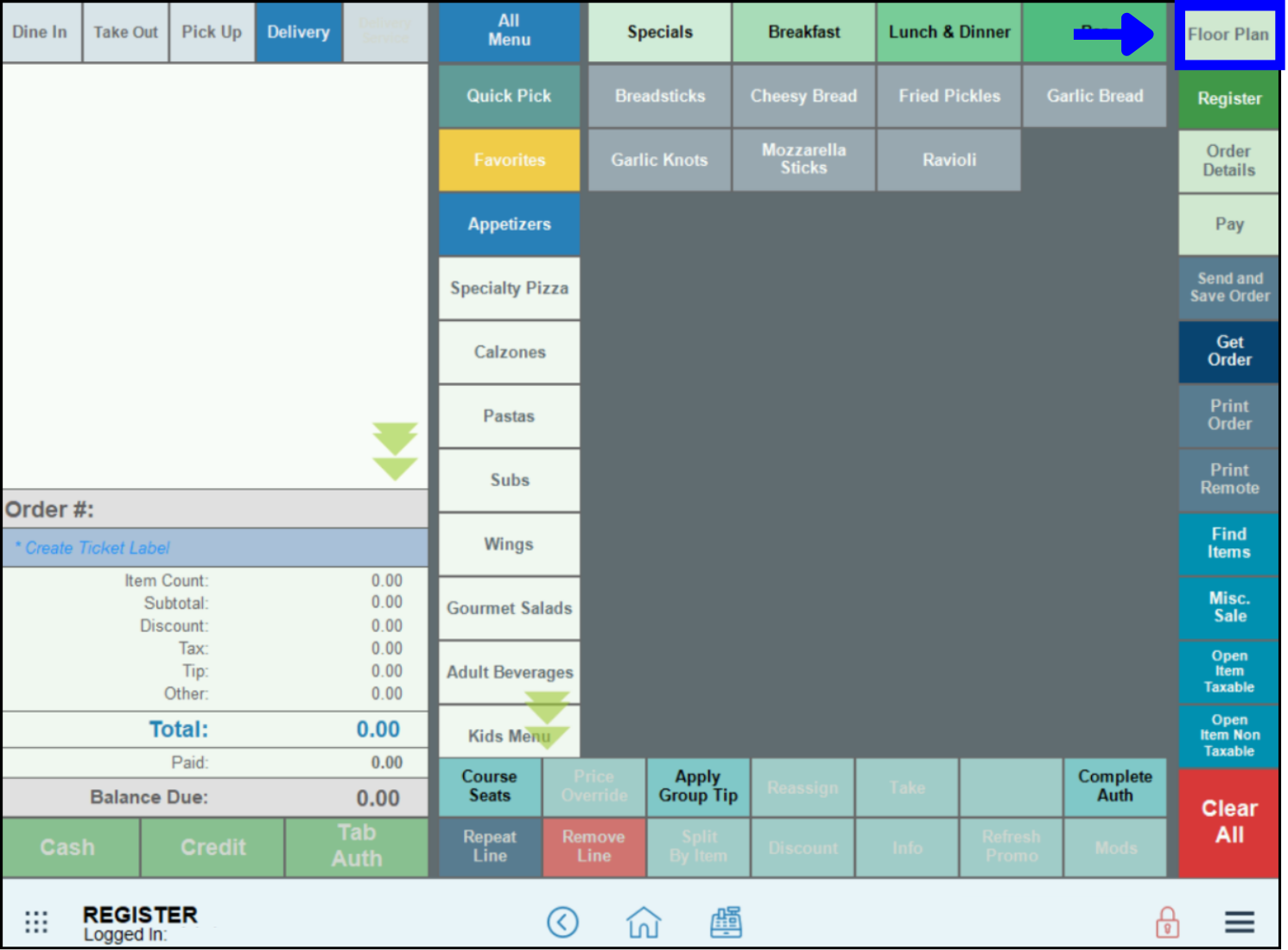Go to the home screen icon
The image size is (1288, 950).
click(x=644, y=921)
